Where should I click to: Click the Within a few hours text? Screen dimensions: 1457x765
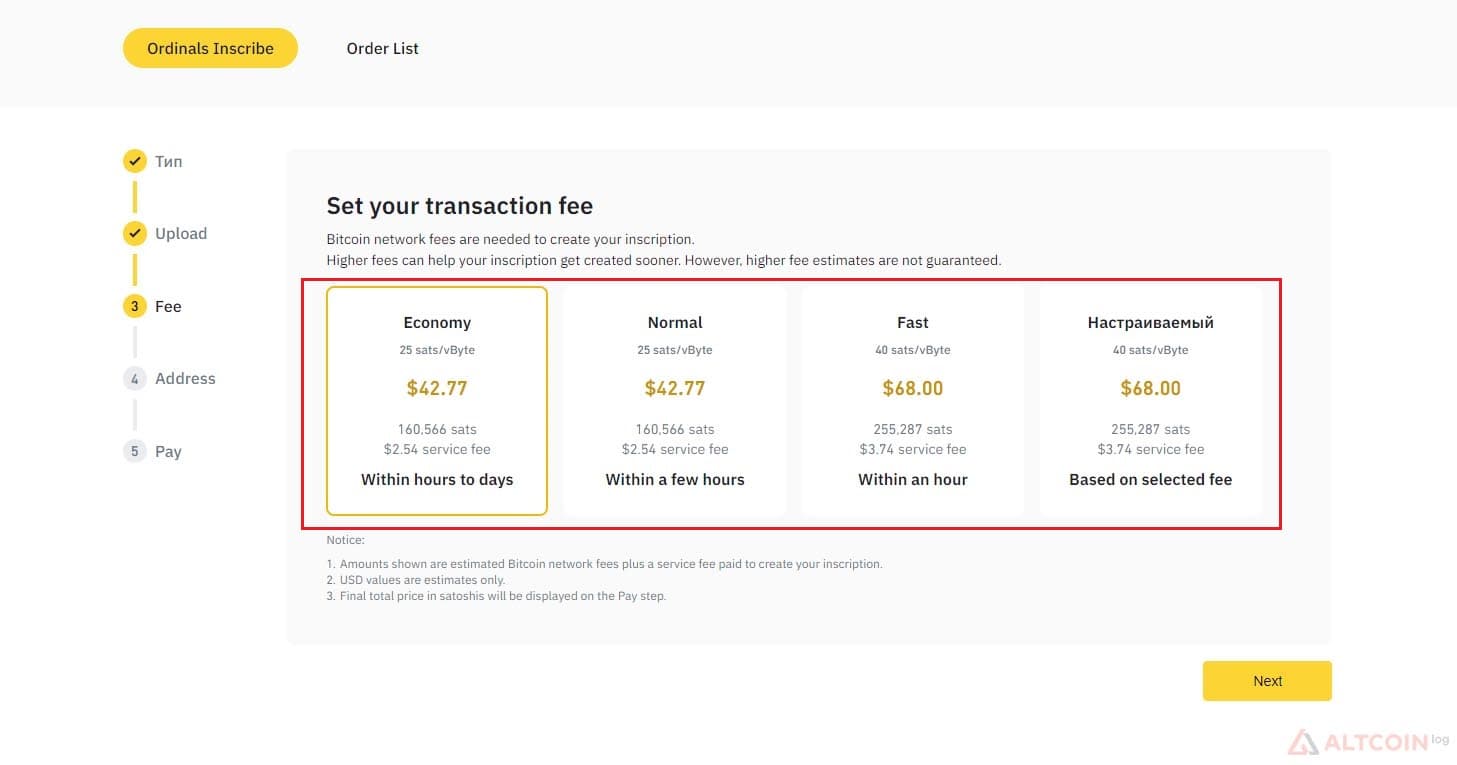coord(675,480)
